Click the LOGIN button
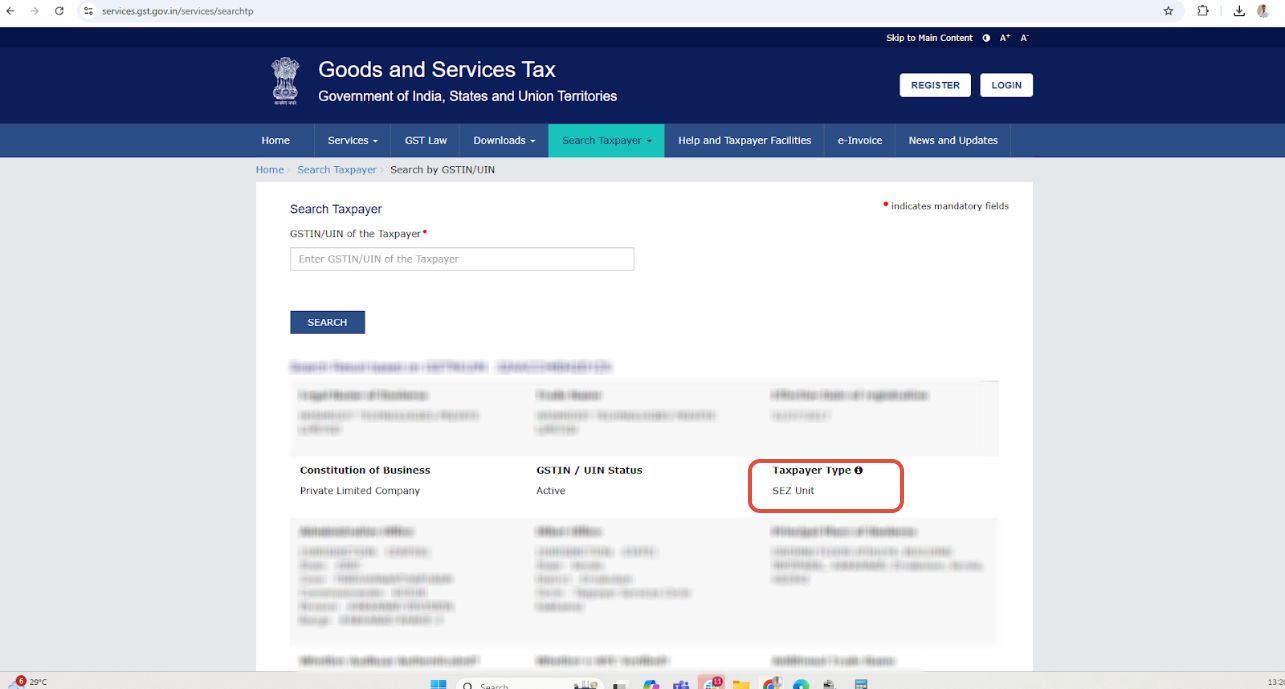1285x689 pixels. coord(1006,85)
